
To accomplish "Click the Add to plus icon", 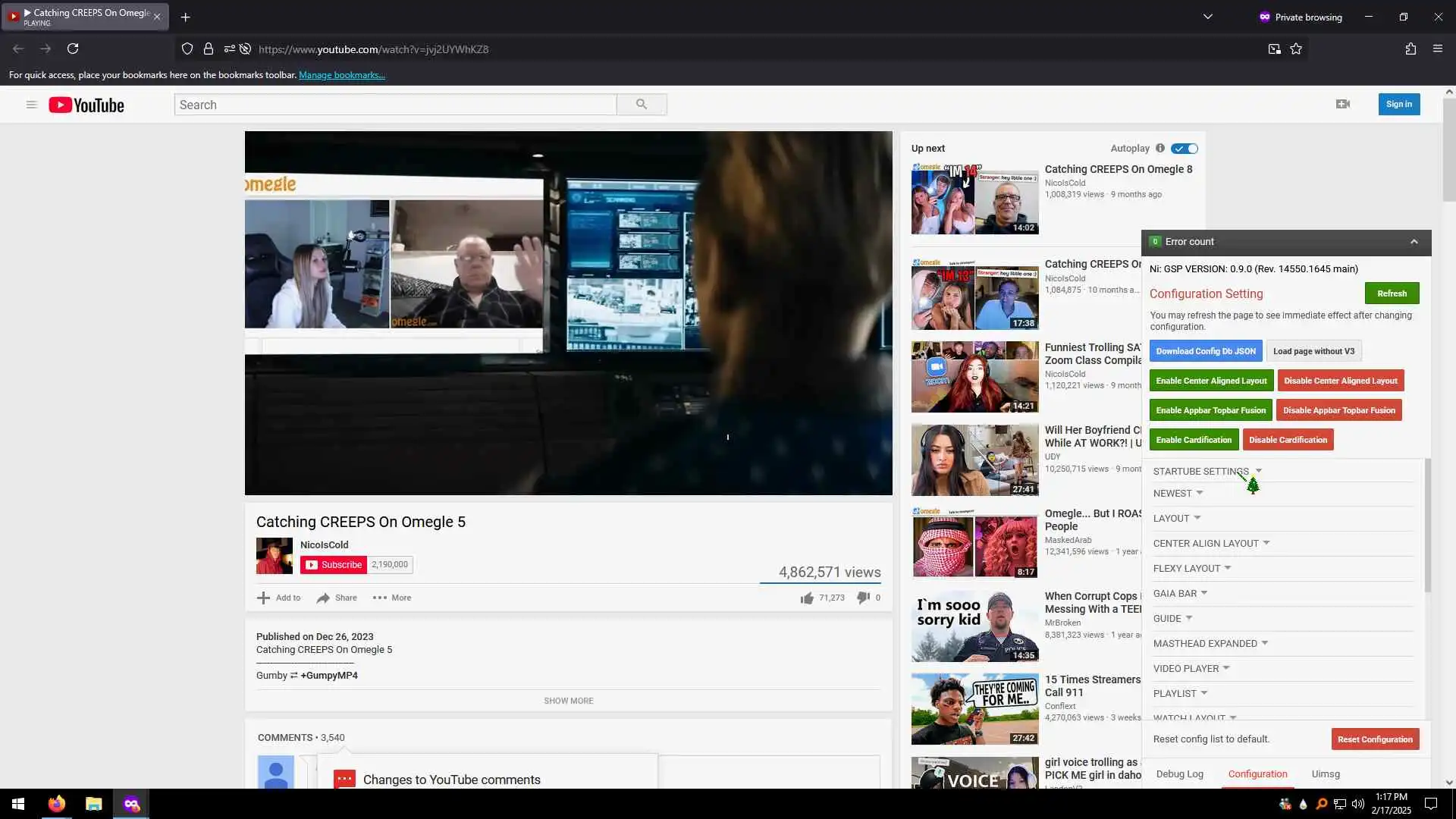I will click(x=264, y=598).
